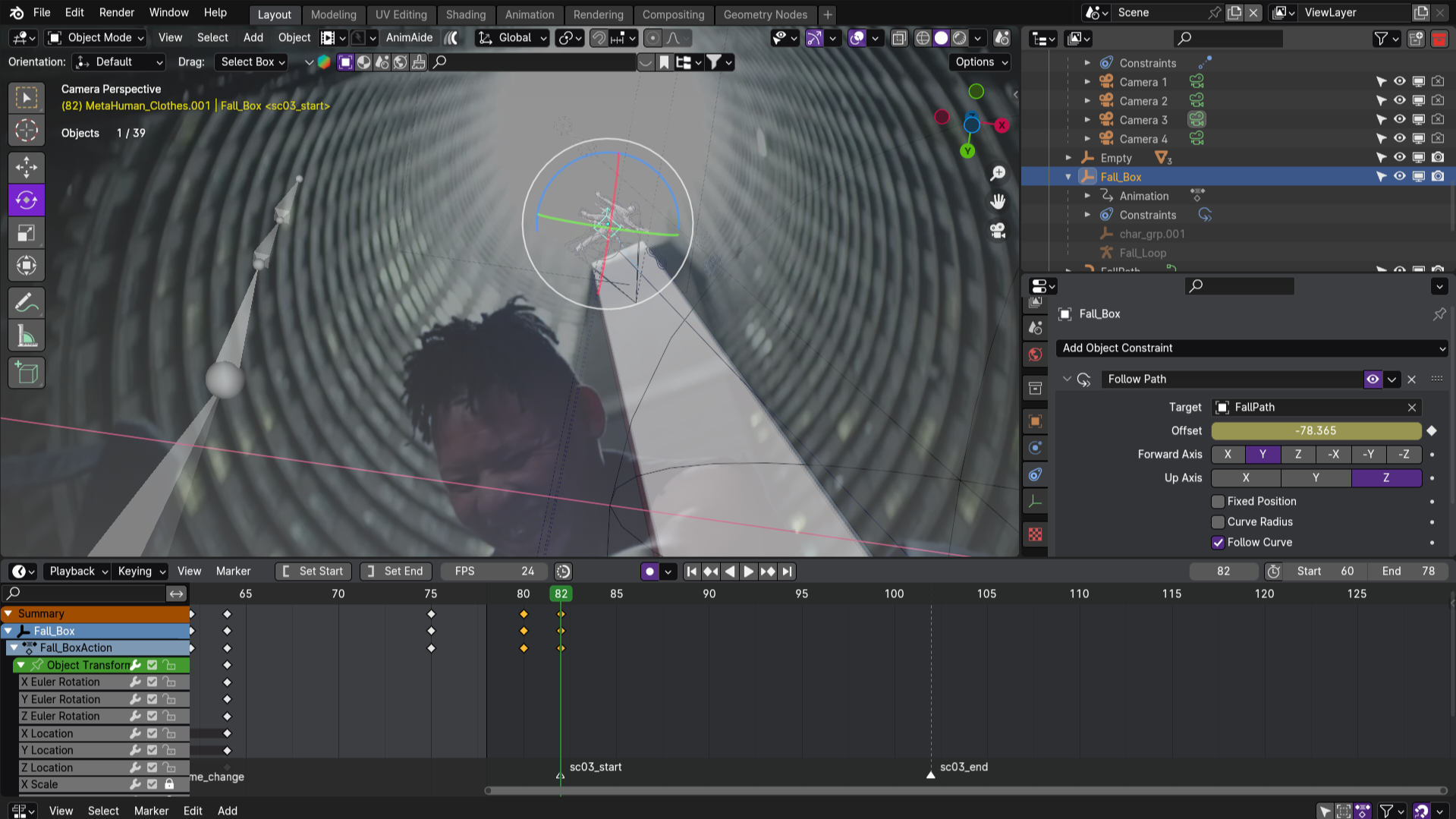
Task: Activate the Annotate tool
Action: [x=27, y=304]
